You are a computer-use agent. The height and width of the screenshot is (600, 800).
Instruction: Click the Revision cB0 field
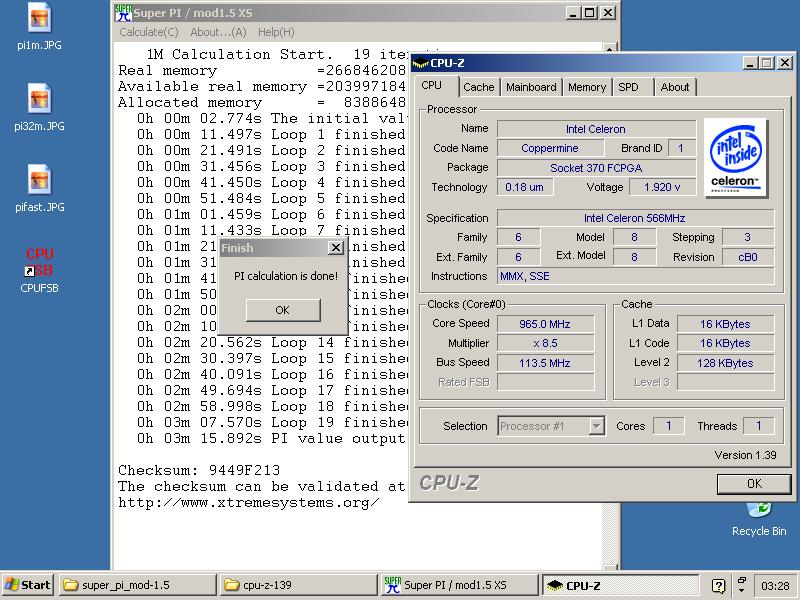click(x=748, y=257)
